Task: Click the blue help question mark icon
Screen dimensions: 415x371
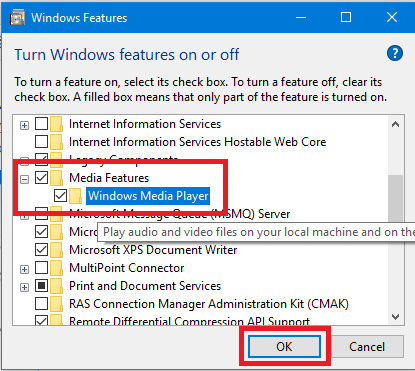Action: click(395, 53)
